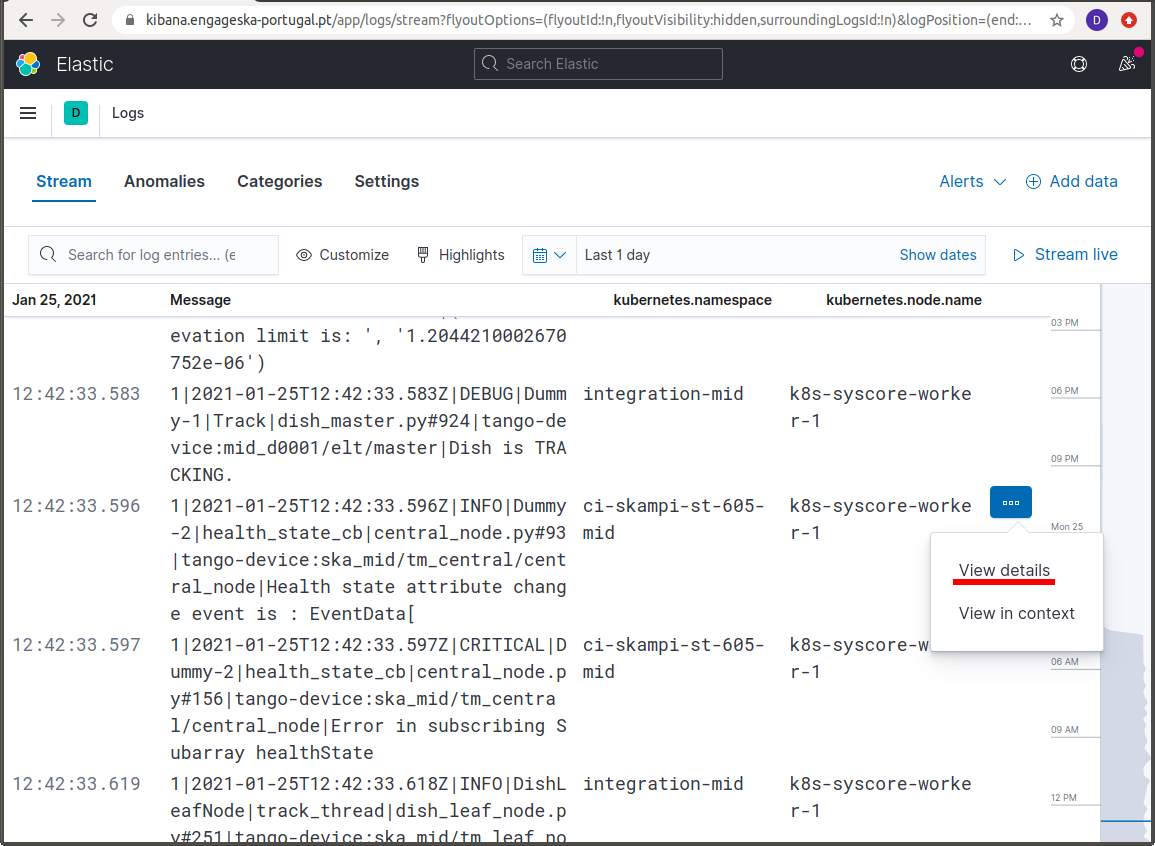Click the three-dots row actions button
Viewport: 1155px width, 846px height.
pos(1011,502)
